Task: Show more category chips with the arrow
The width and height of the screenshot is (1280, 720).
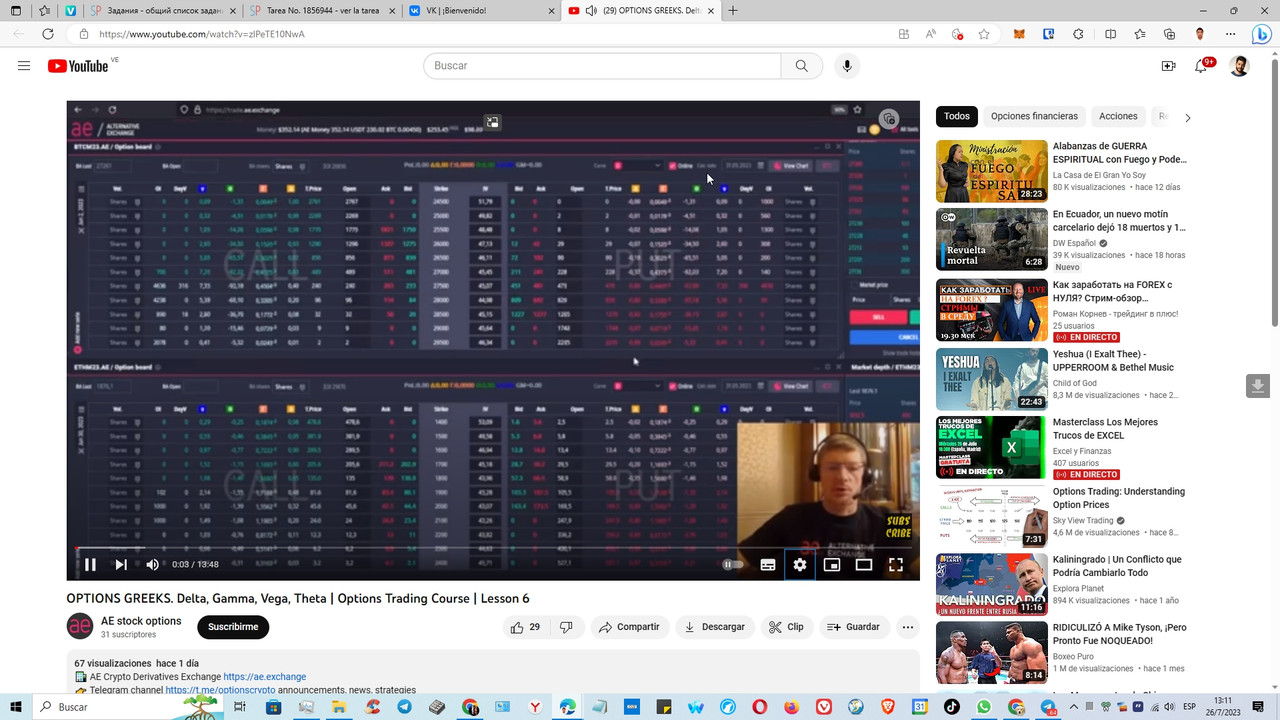Action: [x=1188, y=117]
